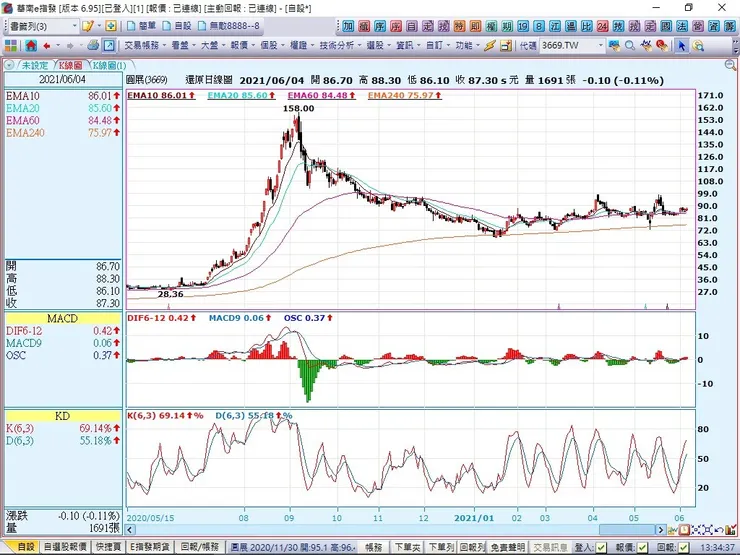
Task: Toggle the 登入 login checkbox
Action: (601, 547)
